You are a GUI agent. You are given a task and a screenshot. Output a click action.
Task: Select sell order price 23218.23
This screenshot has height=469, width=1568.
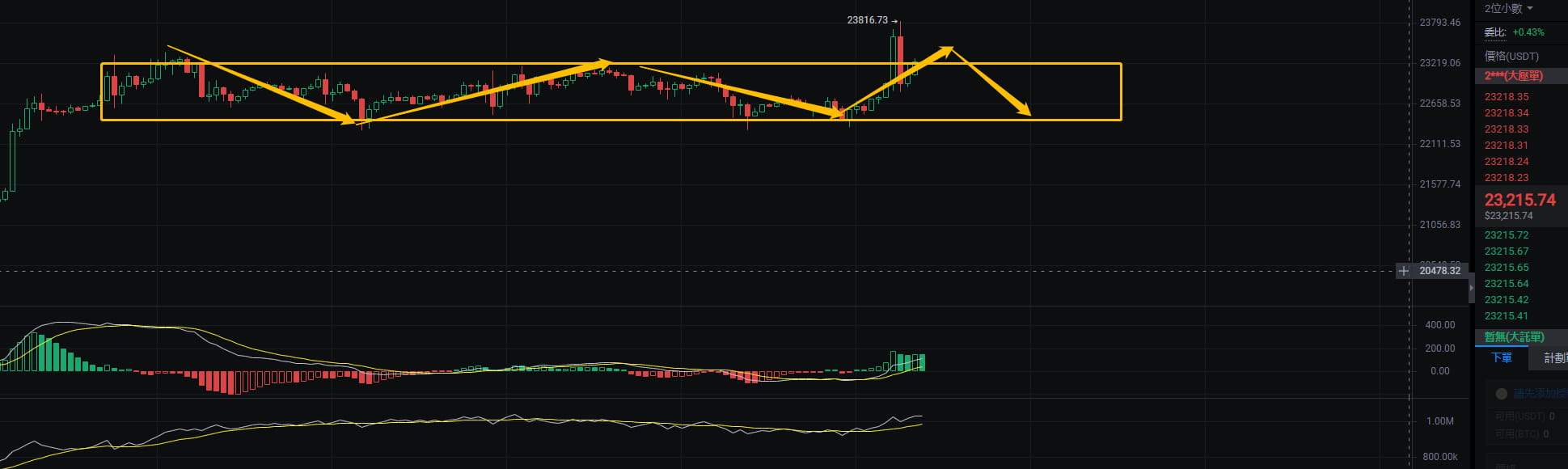[x=1507, y=178]
